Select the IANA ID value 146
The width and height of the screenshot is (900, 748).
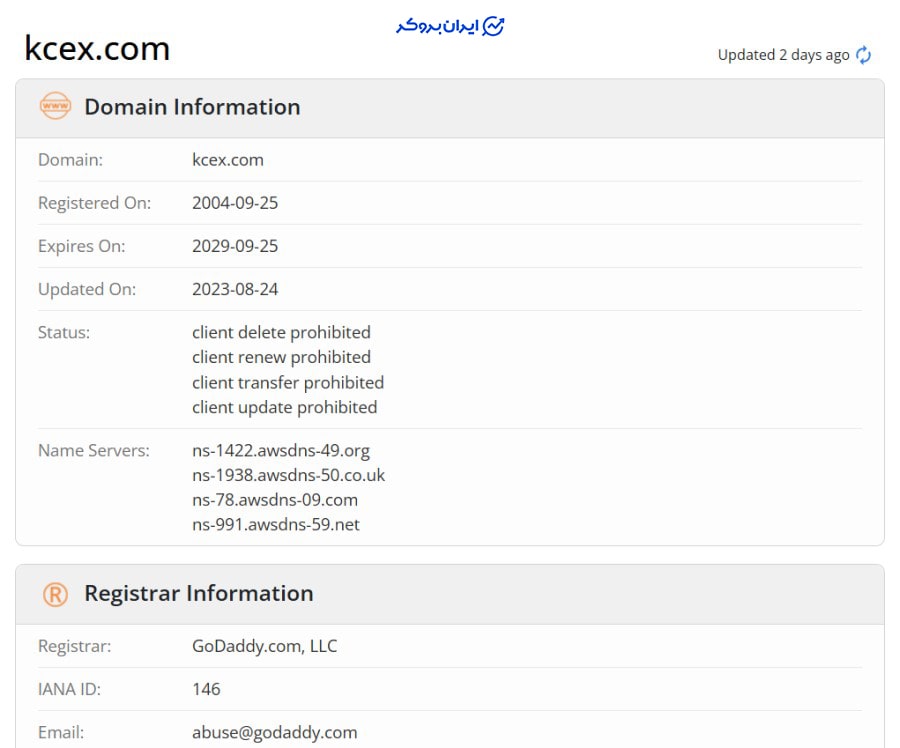[x=206, y=689]
